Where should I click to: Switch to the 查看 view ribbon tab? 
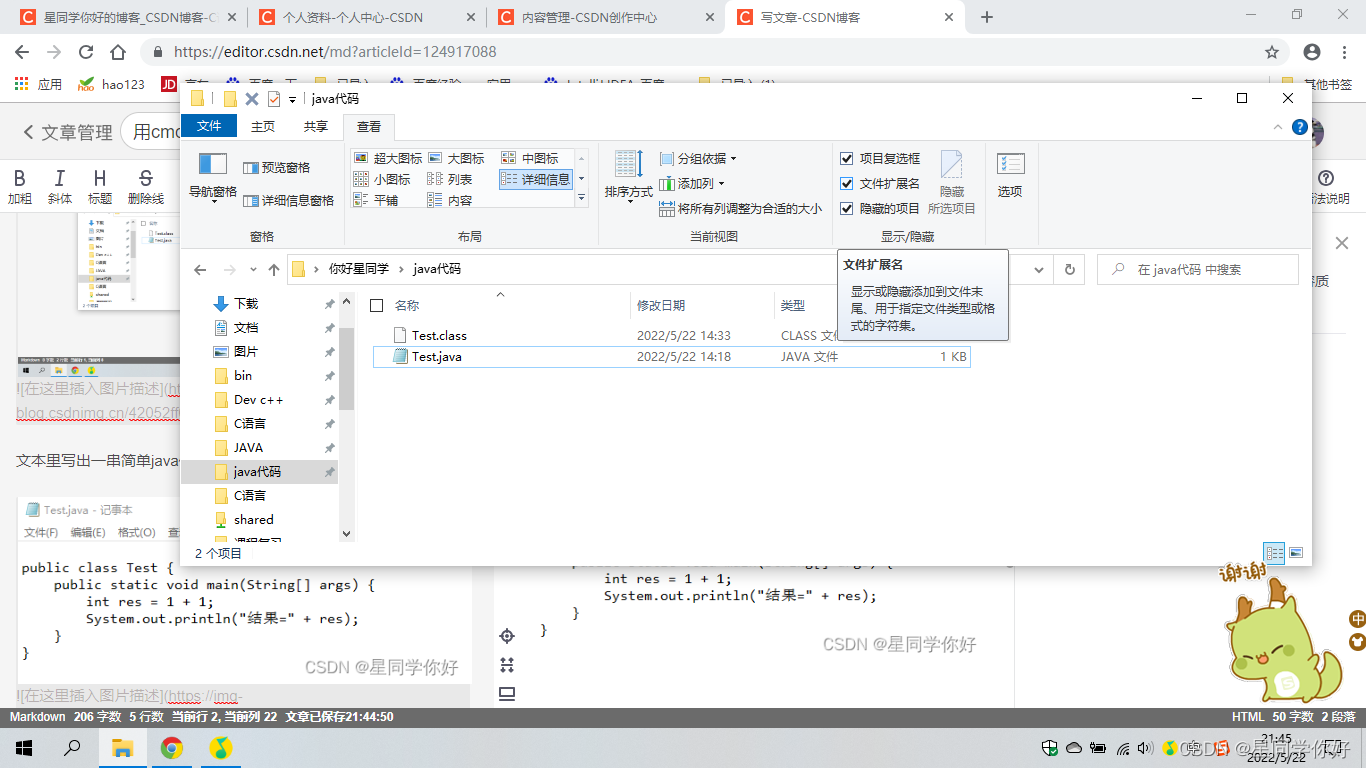pyautogui.click(x=369, y=126)
